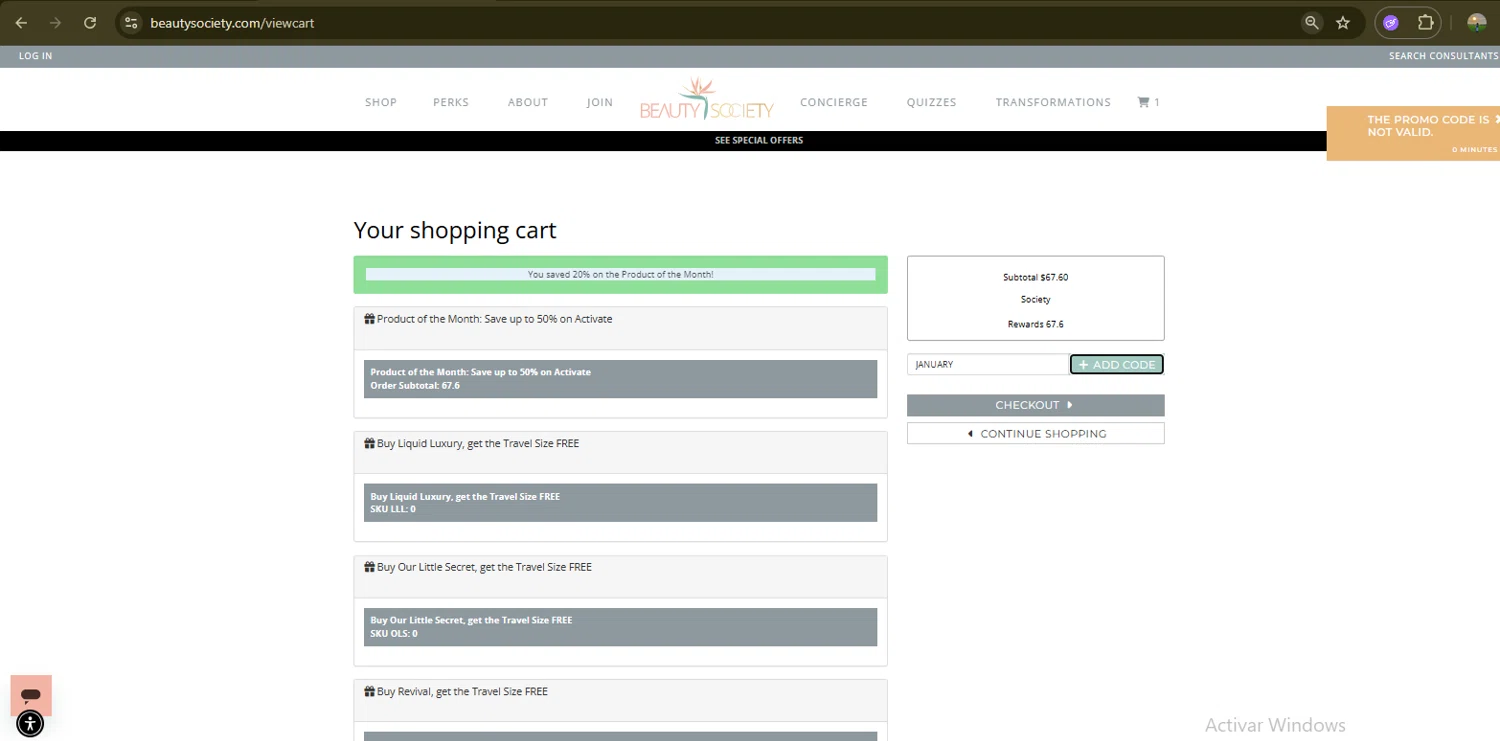This screenshot has height=741, width=1500.
Task: Open the Extensions puzzle menu
Action: [1426, 22]
